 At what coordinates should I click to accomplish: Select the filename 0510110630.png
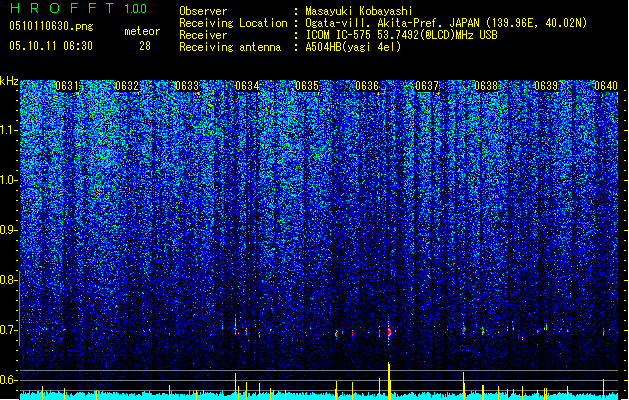tap(51, 26)
